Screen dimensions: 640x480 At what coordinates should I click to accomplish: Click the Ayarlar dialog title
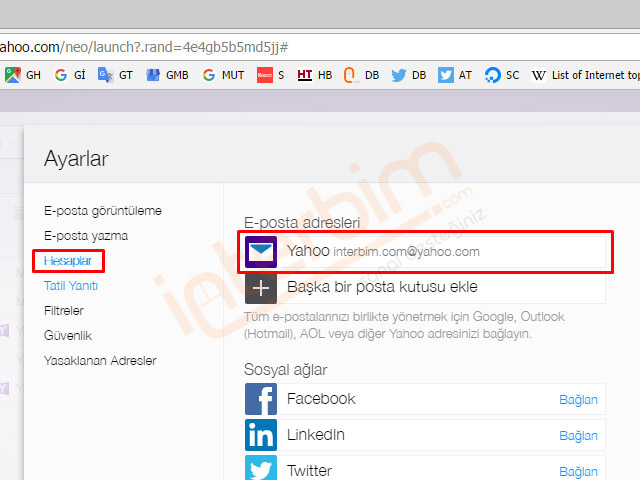[x=76, y=158]
